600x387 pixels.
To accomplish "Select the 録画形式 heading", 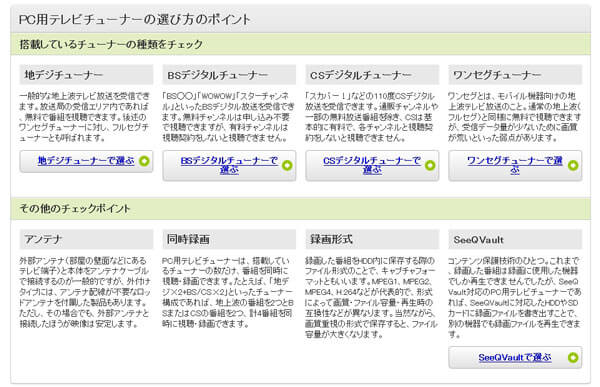I will [x=372, y=239].
